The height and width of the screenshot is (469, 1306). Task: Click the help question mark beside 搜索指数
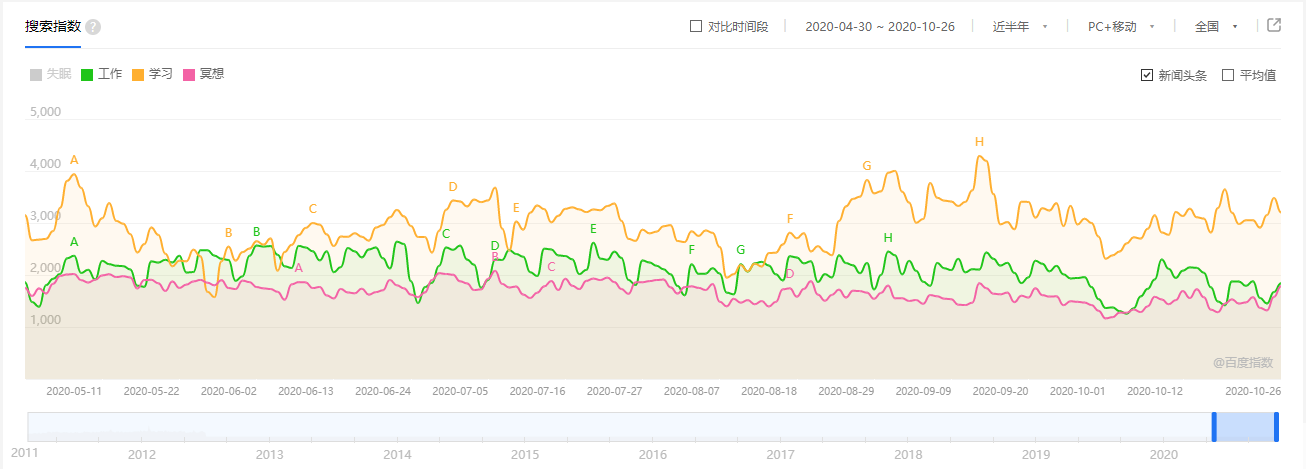(x=93, y=27)
